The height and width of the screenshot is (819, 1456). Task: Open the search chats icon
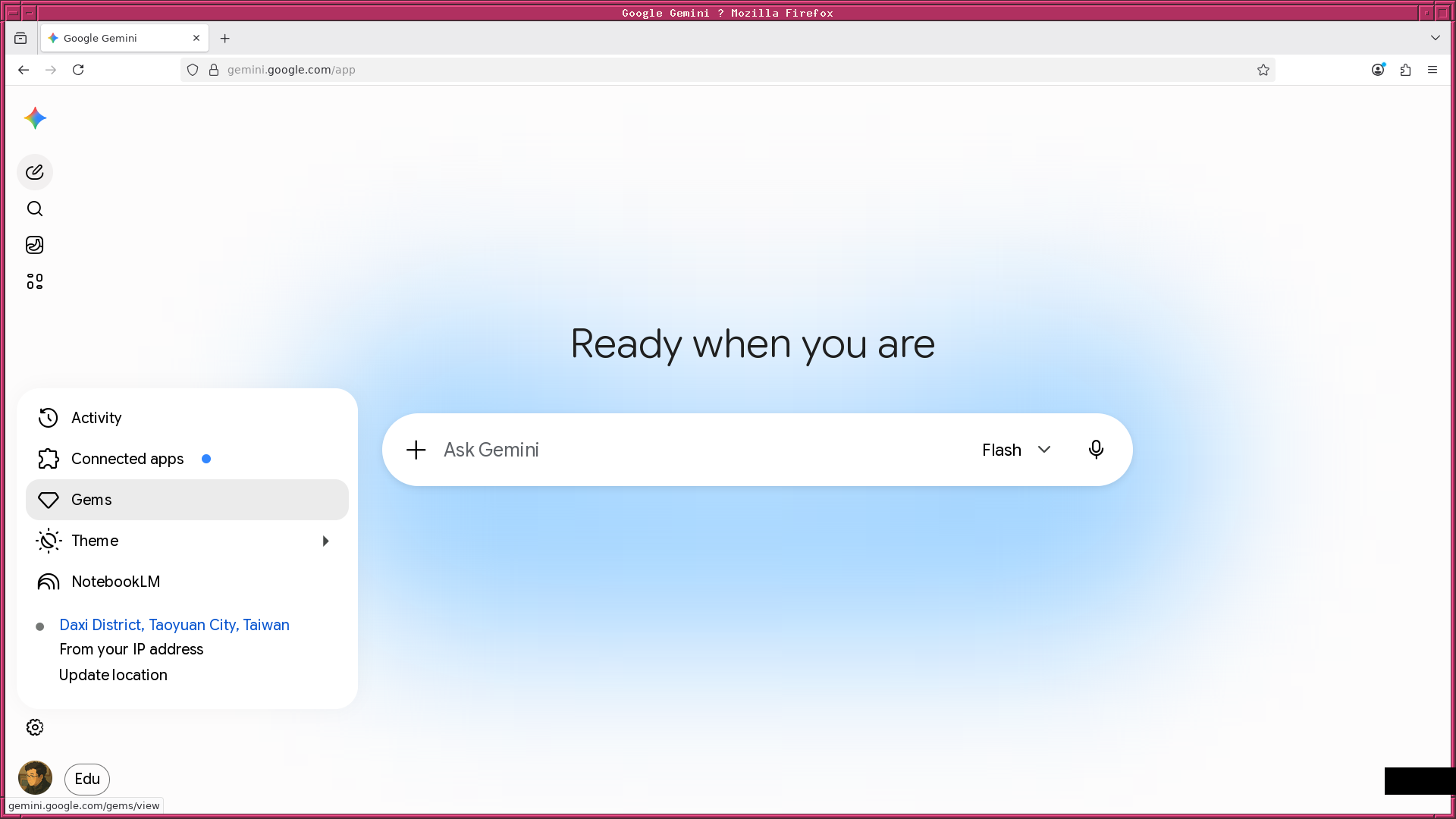(35, 209)
